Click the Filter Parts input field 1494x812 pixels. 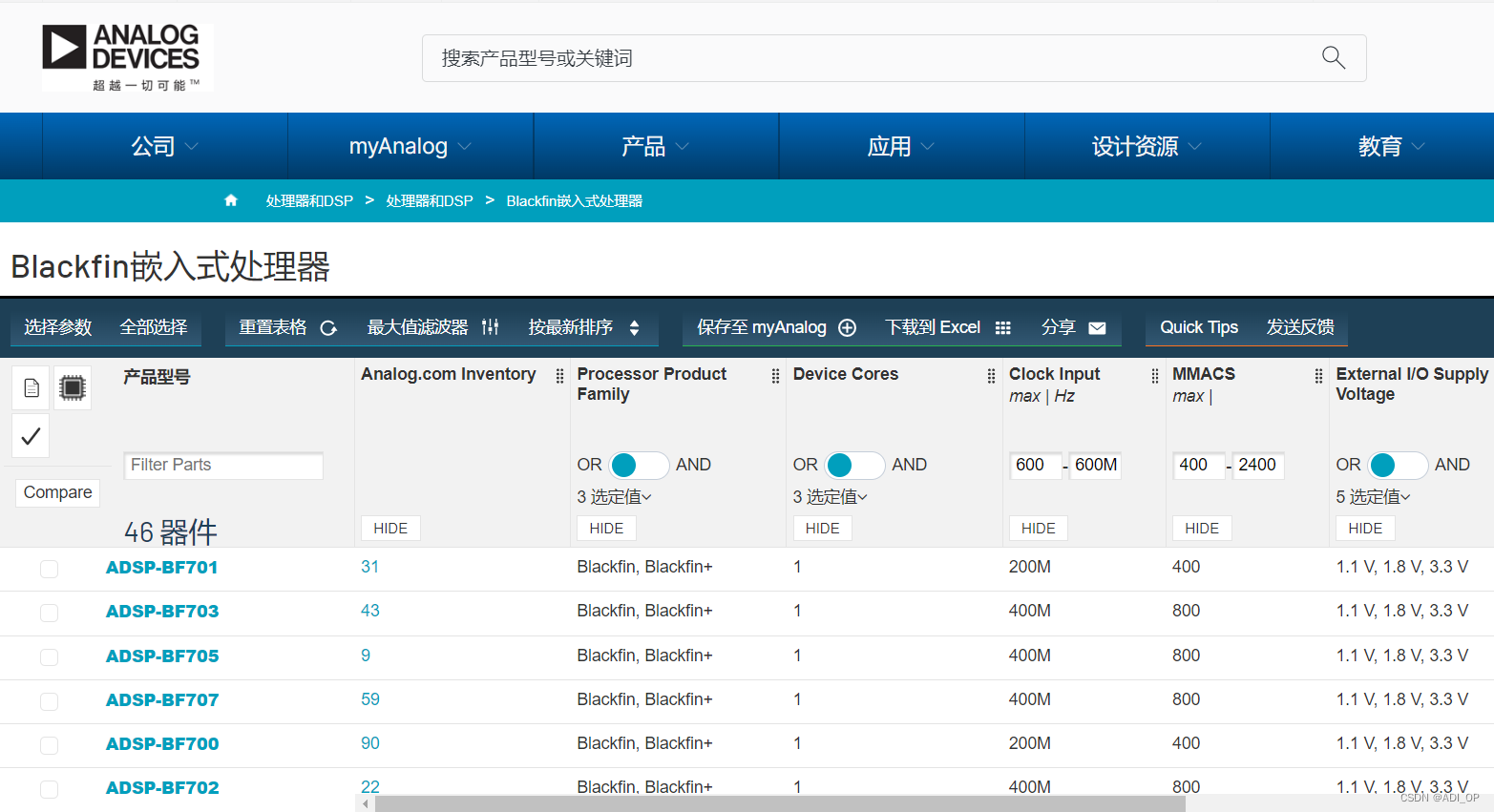point(223,466)
